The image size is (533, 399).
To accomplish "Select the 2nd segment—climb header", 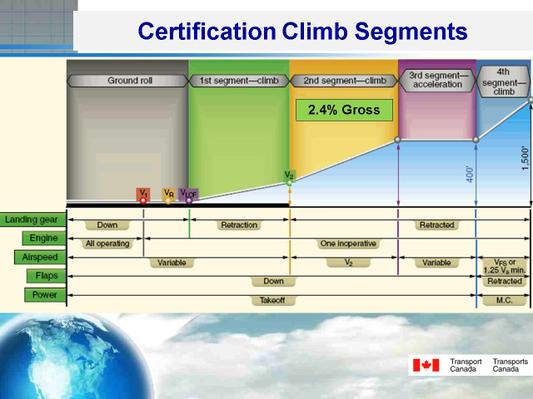I will [344, 81].
